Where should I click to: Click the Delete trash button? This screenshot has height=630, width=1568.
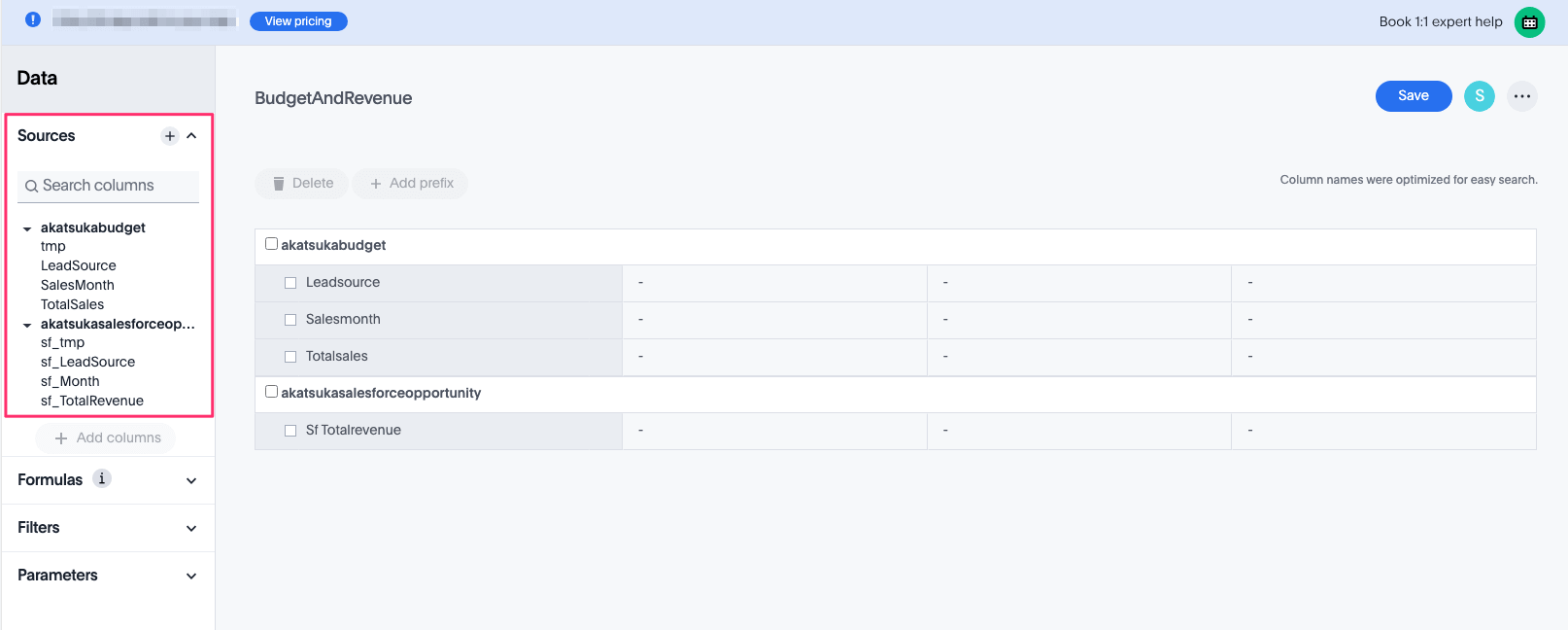tap(302, 183)
